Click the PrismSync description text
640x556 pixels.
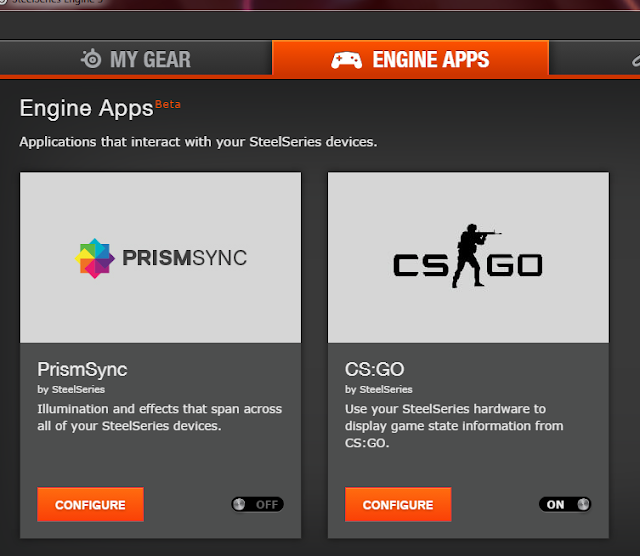click(x=160, y=417)
